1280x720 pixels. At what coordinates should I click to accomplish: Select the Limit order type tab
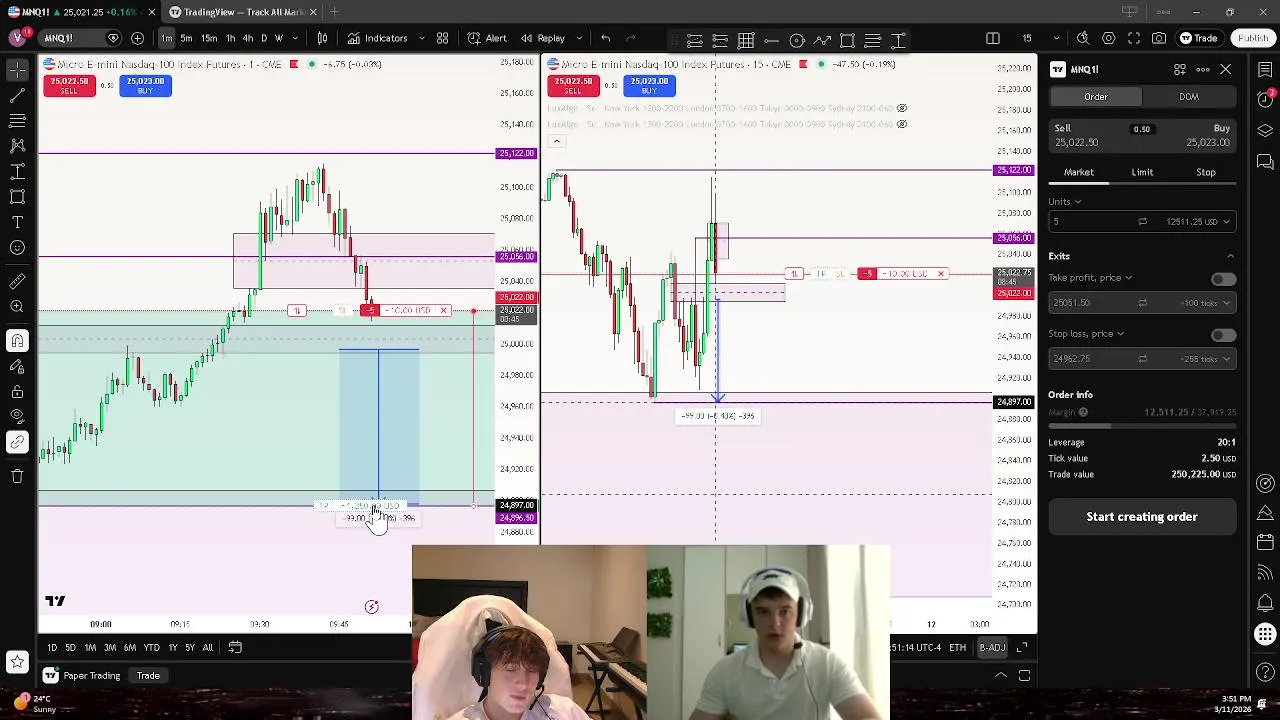pyautogui.click(x=1142, y=172)
